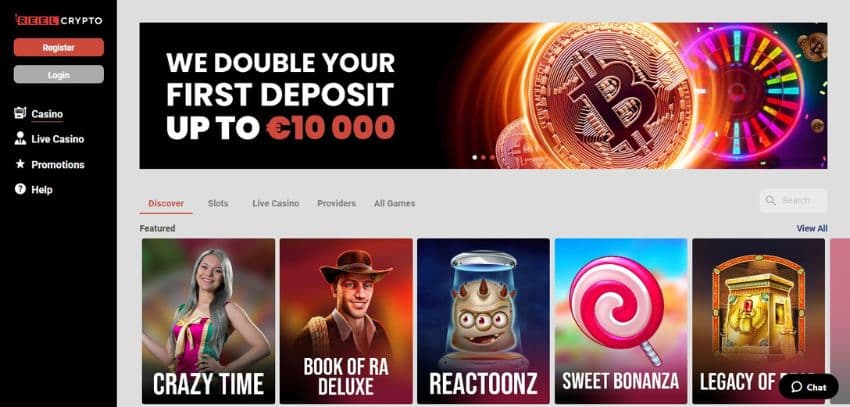Click the Live Casino dealer icon

pyautogui.click(x=20, y=138)
